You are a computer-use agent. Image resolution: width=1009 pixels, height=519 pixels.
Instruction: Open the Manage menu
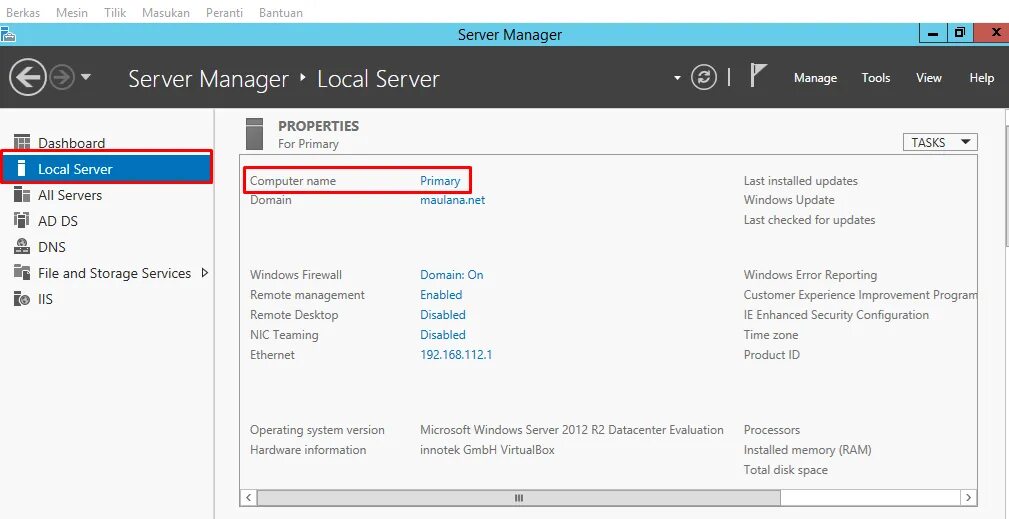815,78
